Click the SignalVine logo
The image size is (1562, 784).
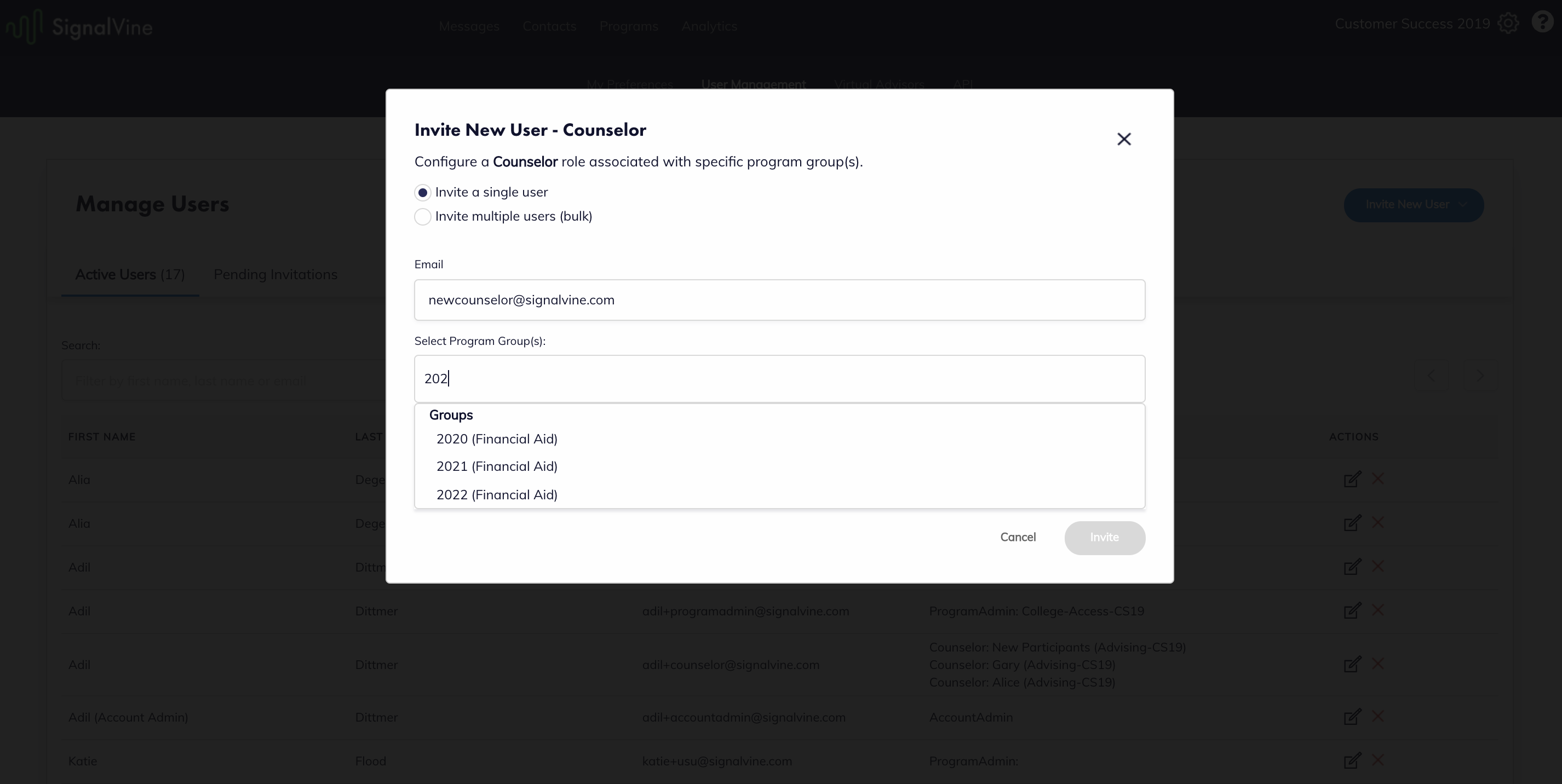(x=79, y=27)
